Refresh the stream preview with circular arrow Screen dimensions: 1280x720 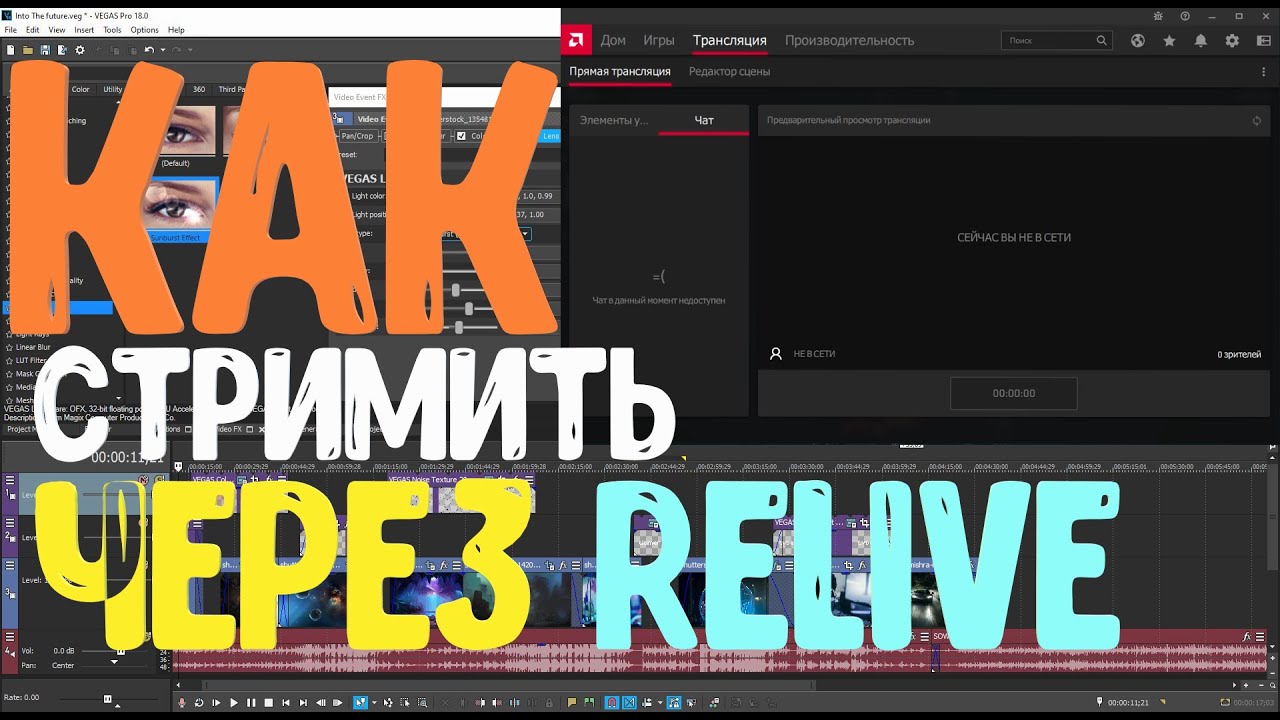point(1257,120)
